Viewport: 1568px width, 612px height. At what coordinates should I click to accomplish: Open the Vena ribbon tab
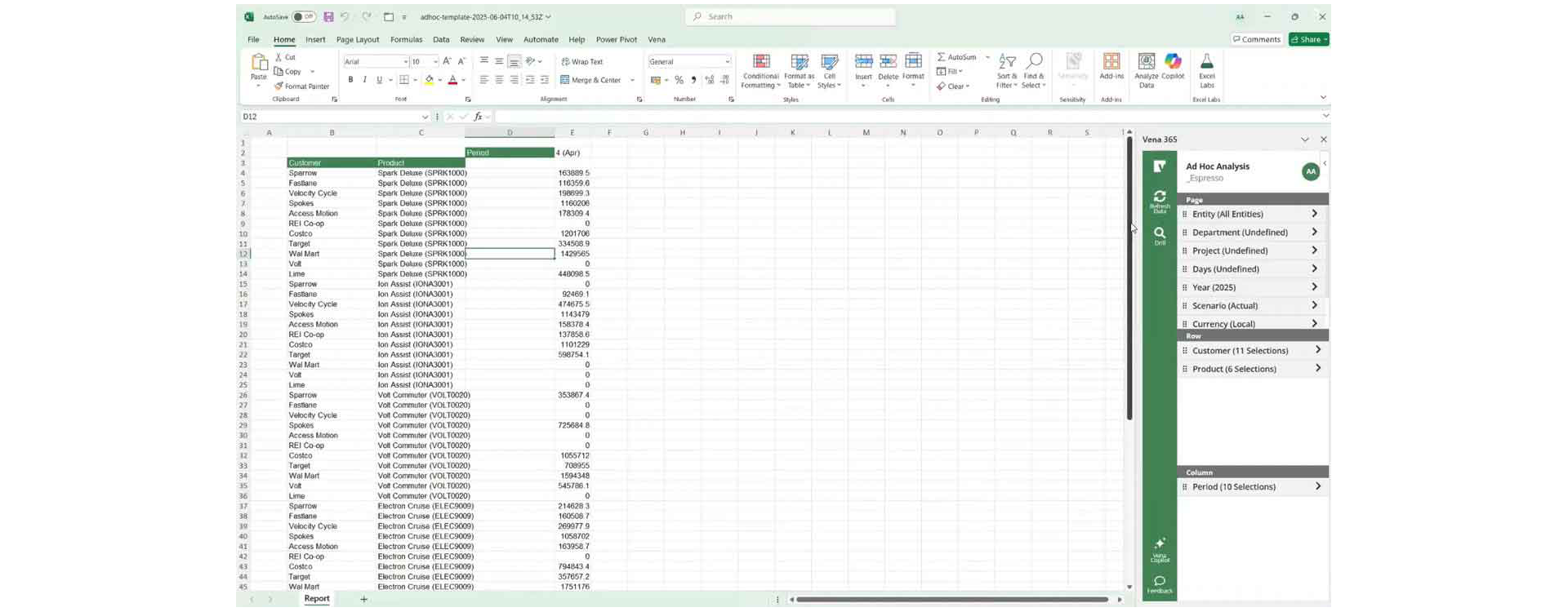pos(657,39)
